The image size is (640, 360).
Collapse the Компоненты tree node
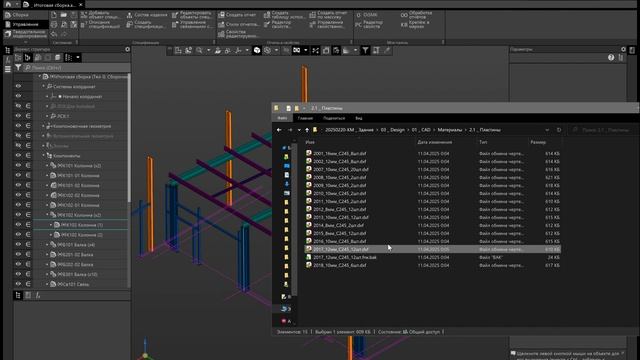44,156
